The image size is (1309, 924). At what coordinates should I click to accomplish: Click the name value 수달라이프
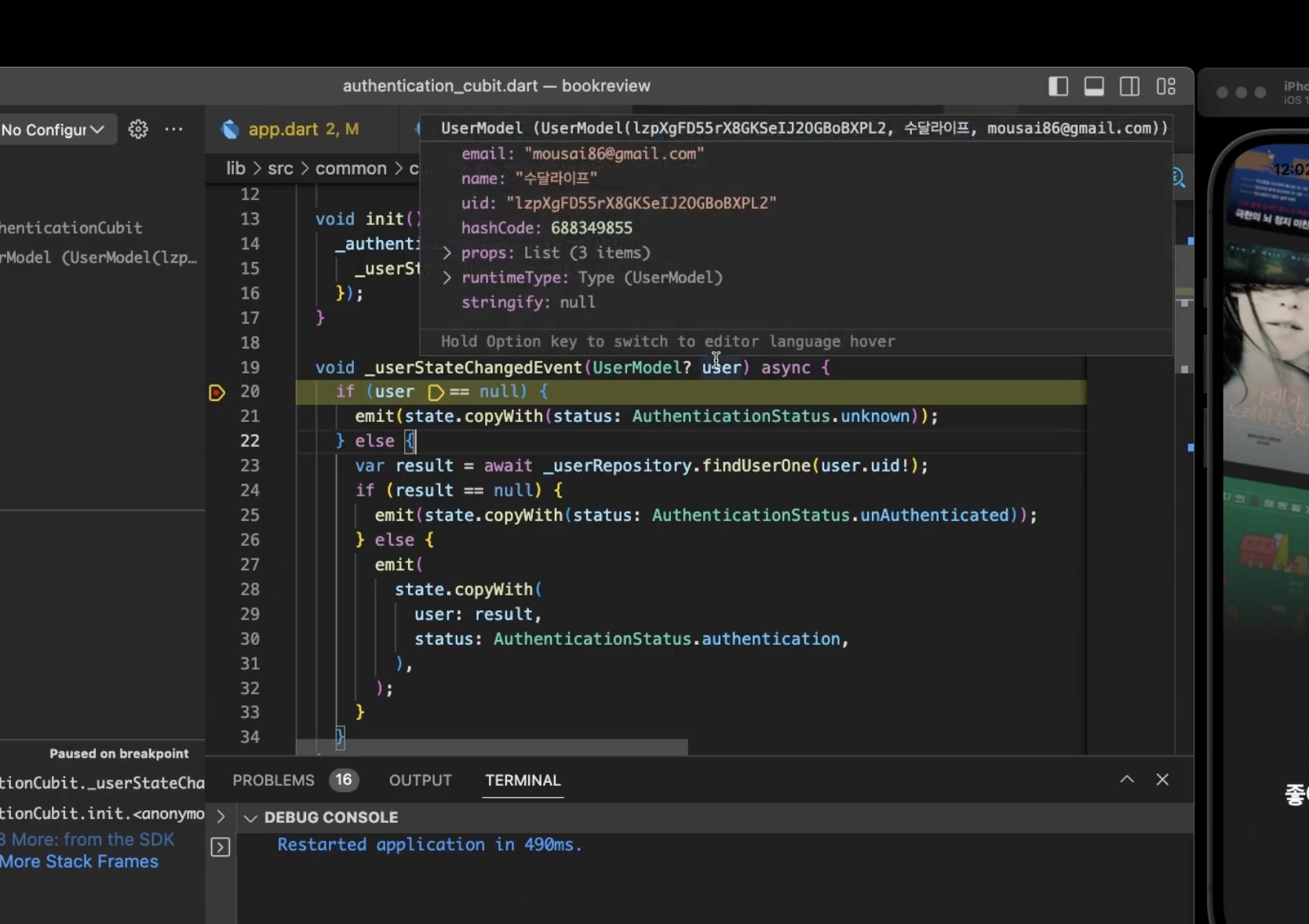(556, 179)
